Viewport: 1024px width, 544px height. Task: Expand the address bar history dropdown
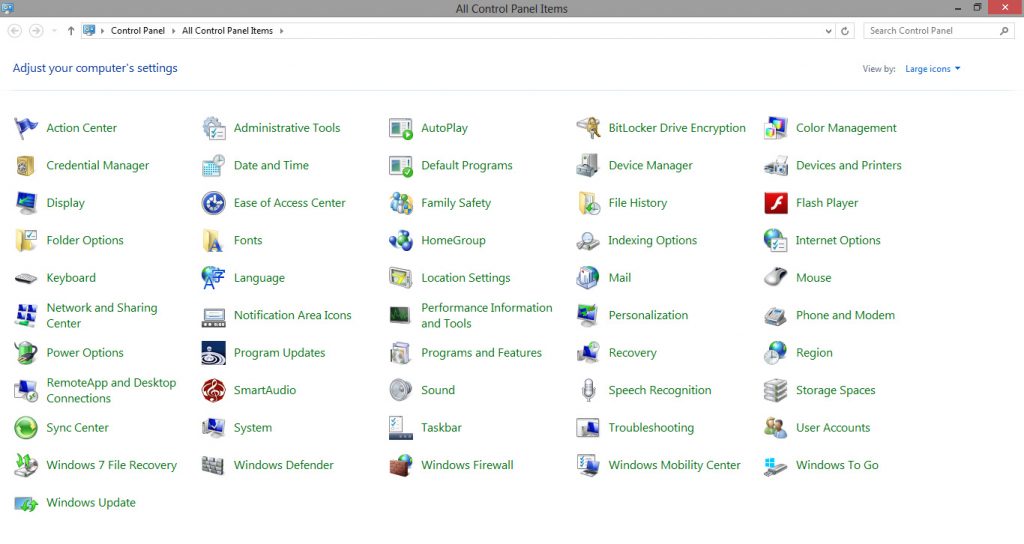coord(828,31)
